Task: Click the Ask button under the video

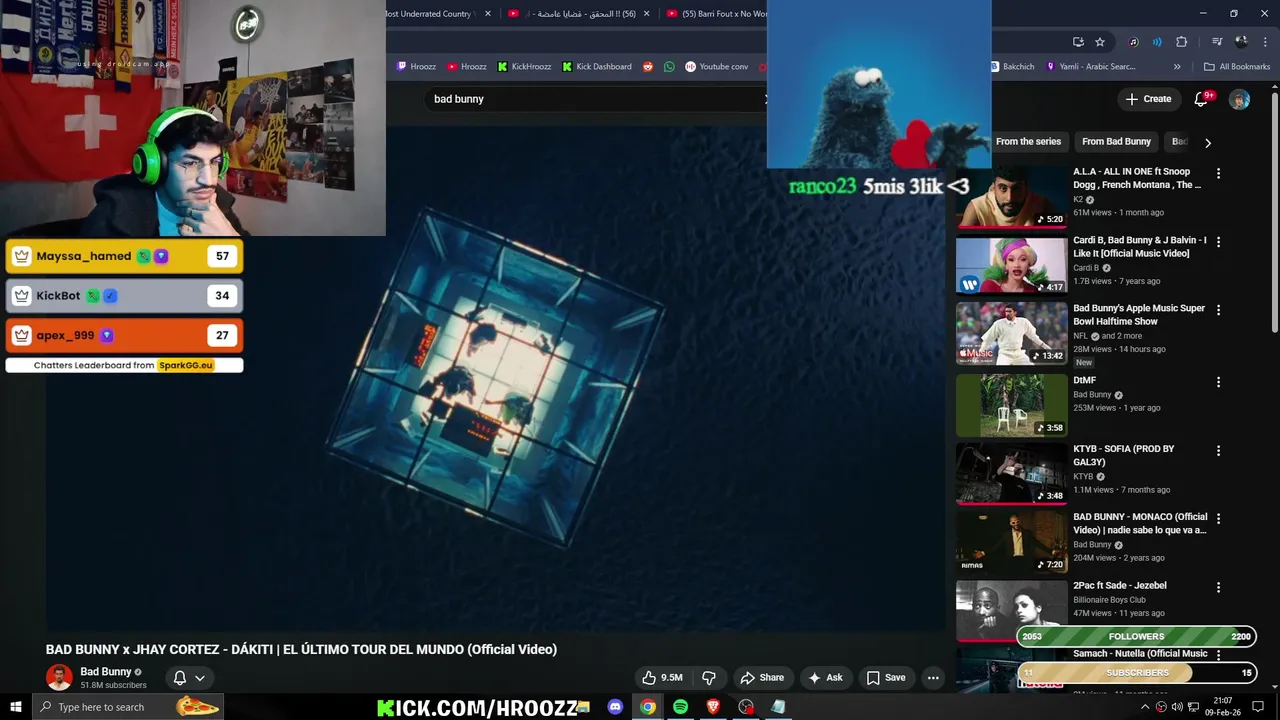Action: tap(825, 678)
